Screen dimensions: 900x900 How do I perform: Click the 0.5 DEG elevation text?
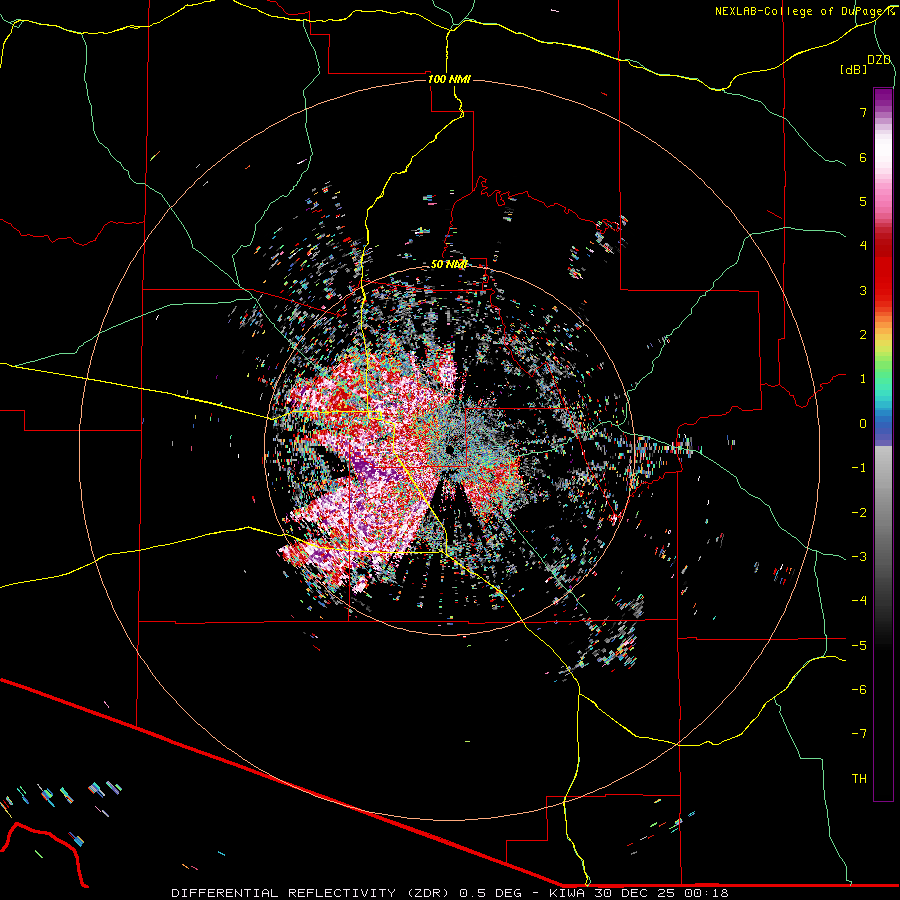coord(490,893)
